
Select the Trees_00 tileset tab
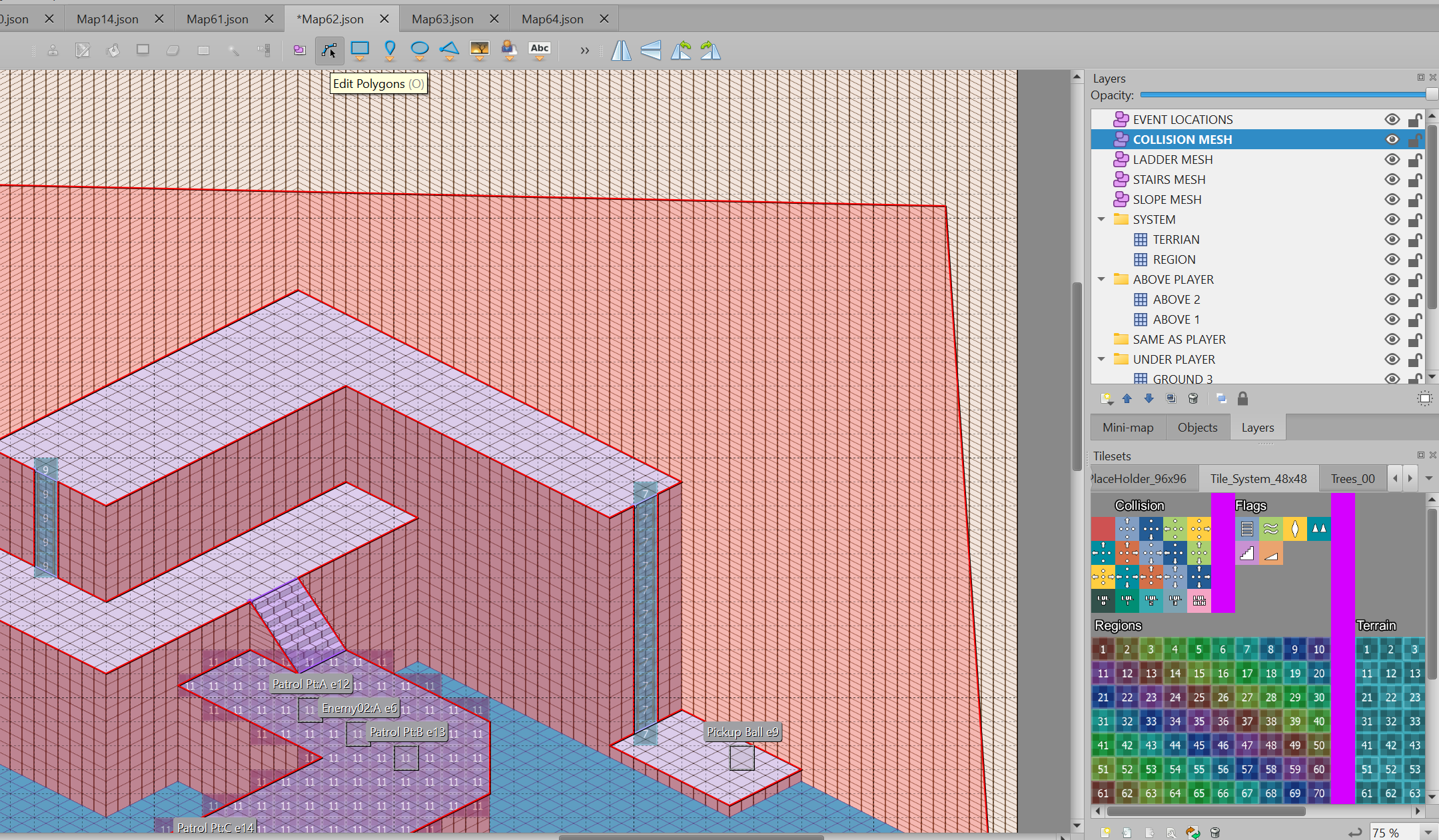[x=1352, y=478]
